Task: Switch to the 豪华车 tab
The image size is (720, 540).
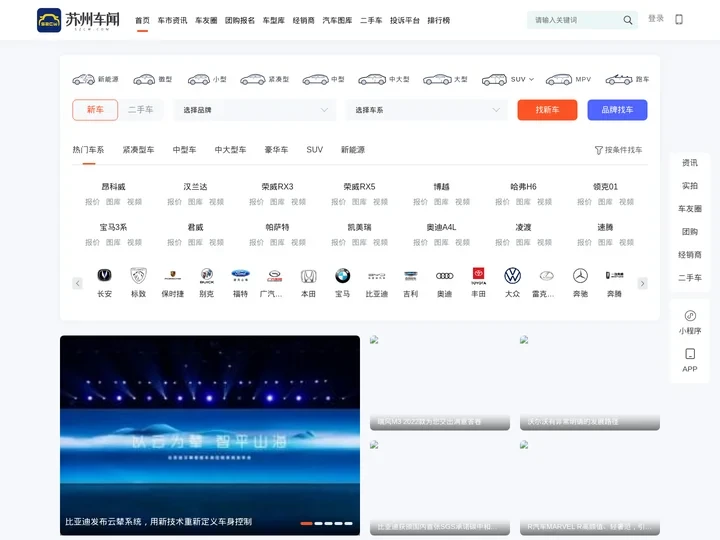Action: click(276, 150)
